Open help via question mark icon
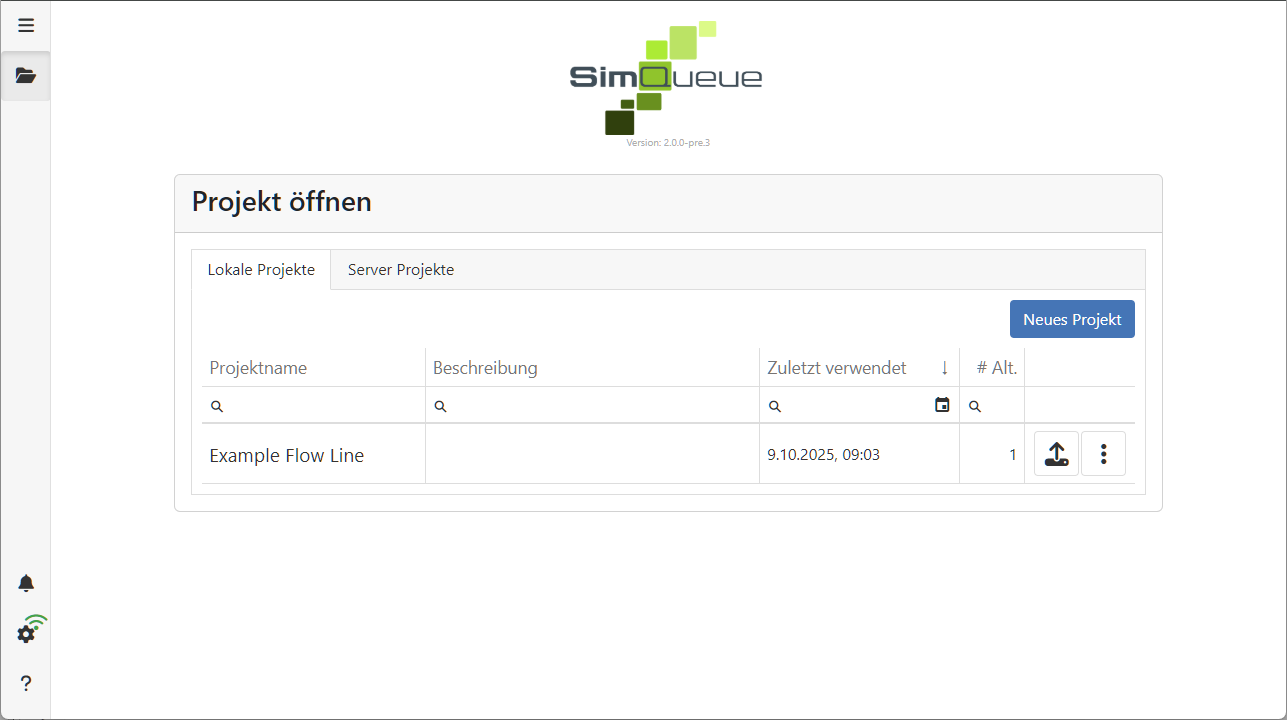 click(26, 684)
